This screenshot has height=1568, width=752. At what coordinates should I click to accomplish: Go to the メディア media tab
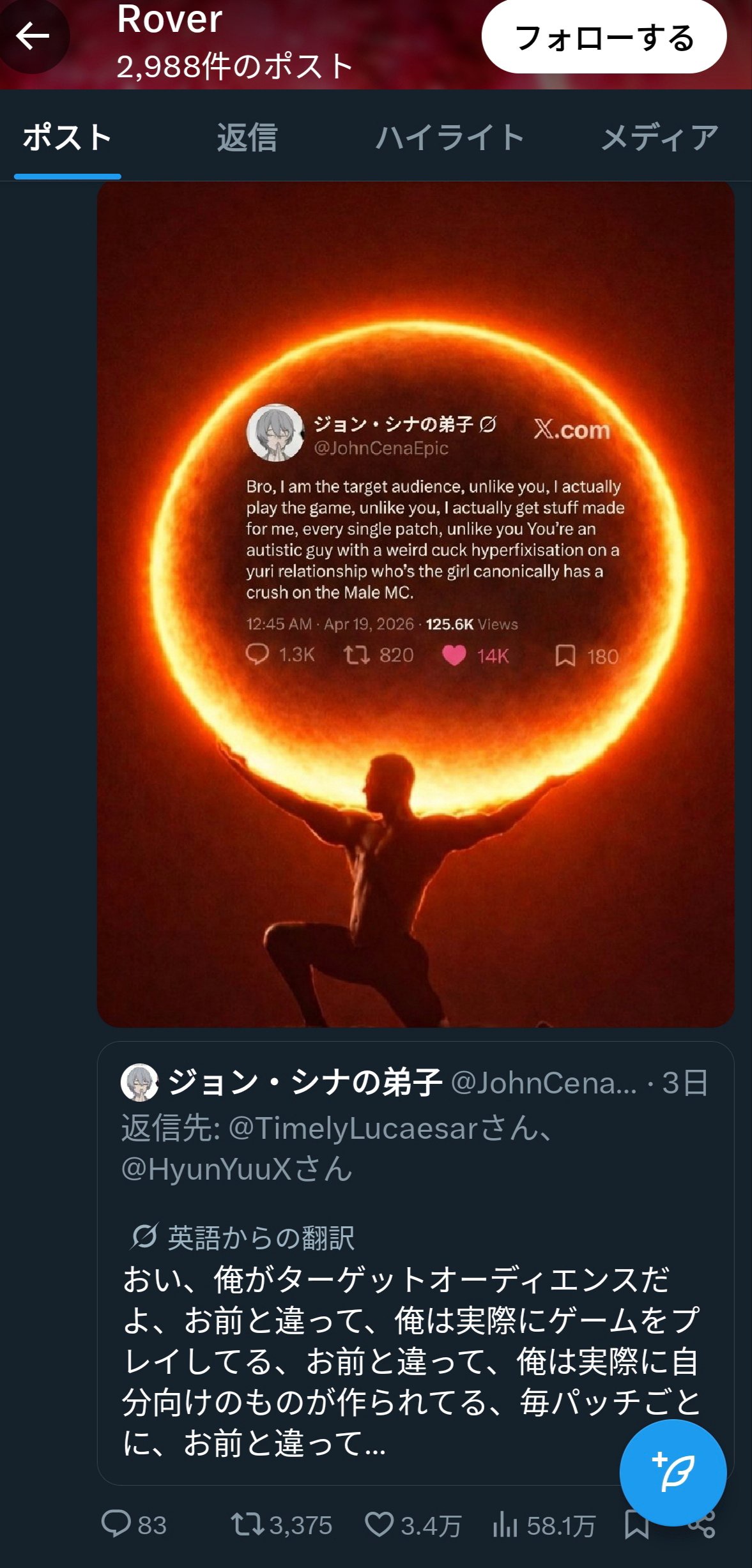[659, 138]
